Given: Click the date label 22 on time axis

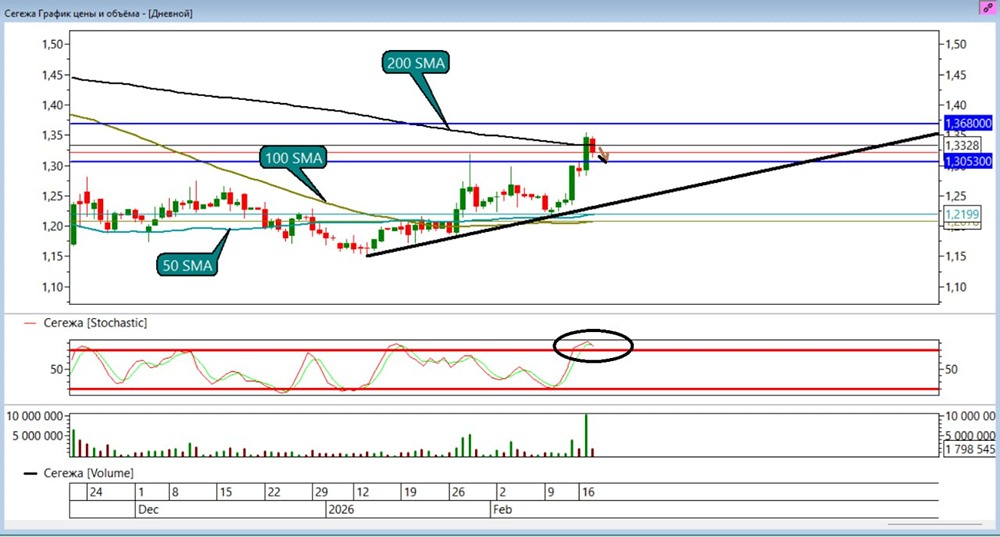Looking at the screenshot, I should [x=274, y=492].
